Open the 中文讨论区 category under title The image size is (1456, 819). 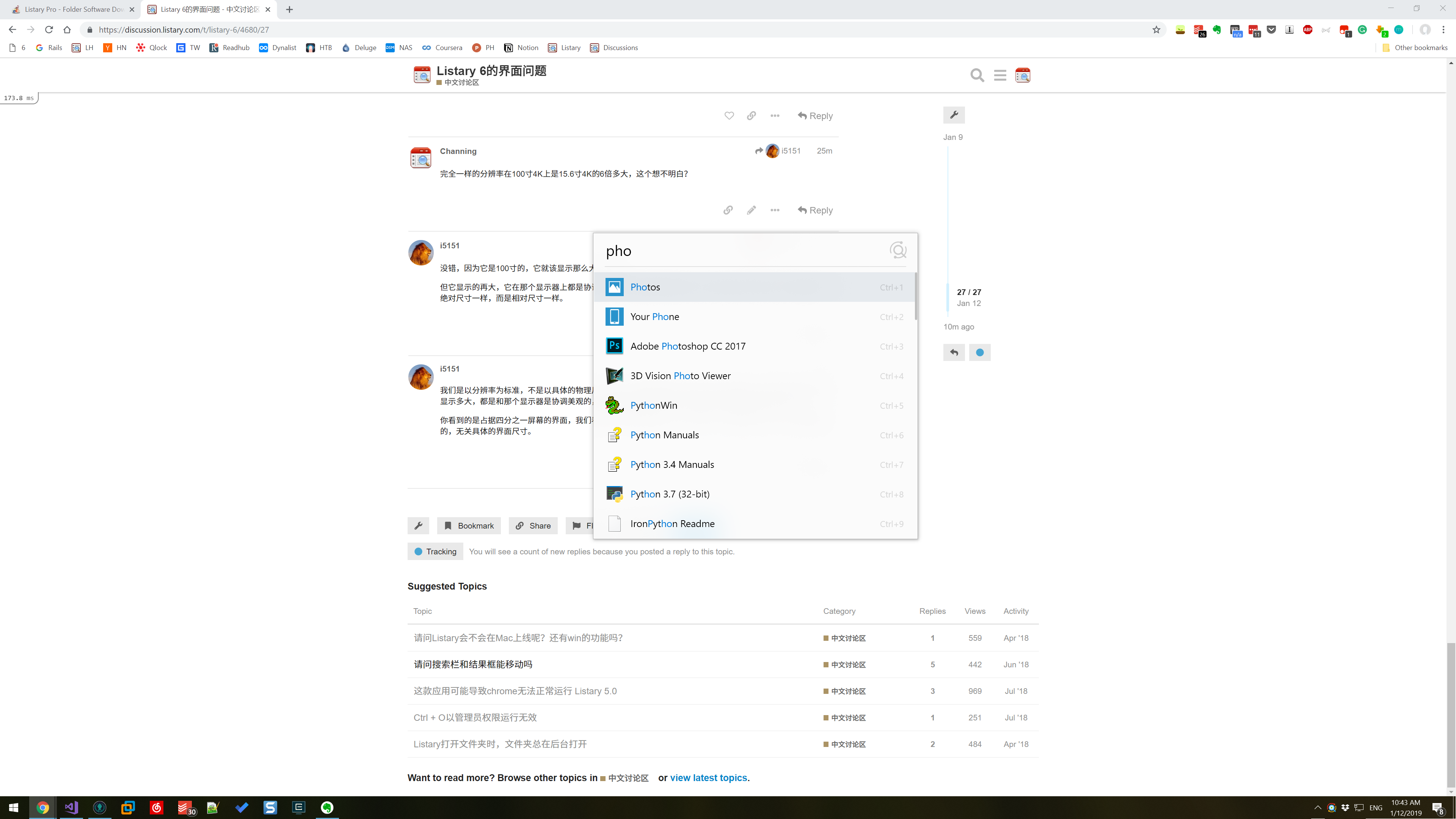(x=458, y=83)
